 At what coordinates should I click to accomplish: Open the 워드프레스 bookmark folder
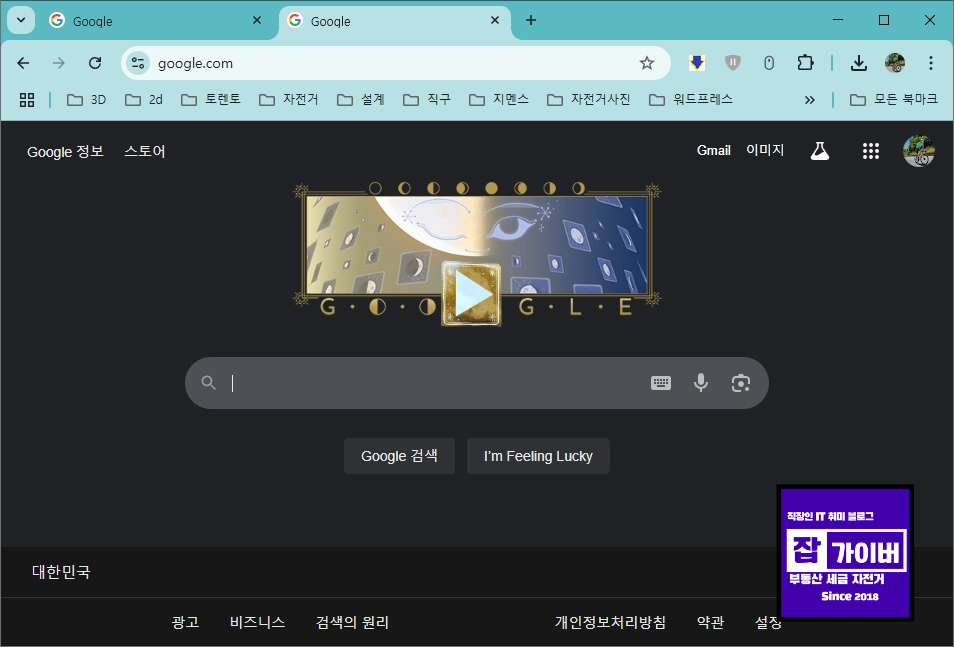click(x=691, y=99)
